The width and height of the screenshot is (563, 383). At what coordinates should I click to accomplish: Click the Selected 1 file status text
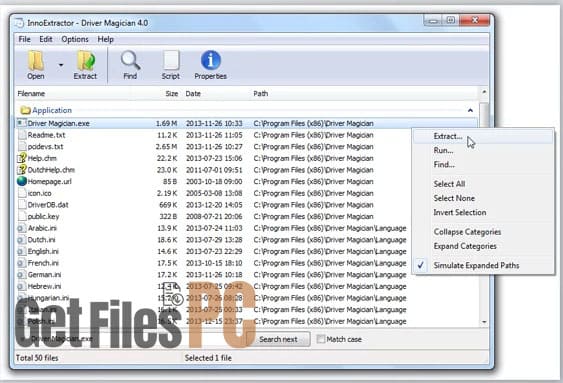tap(208, 358)
